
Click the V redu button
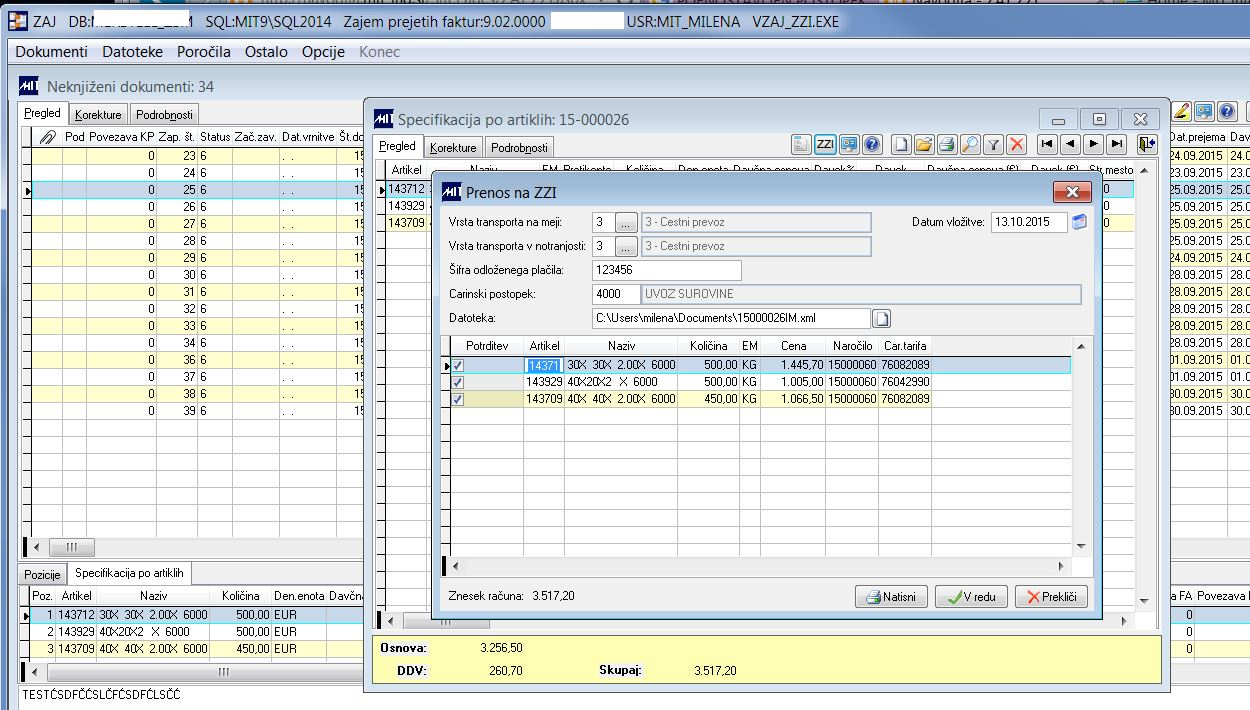coord(971,597)
